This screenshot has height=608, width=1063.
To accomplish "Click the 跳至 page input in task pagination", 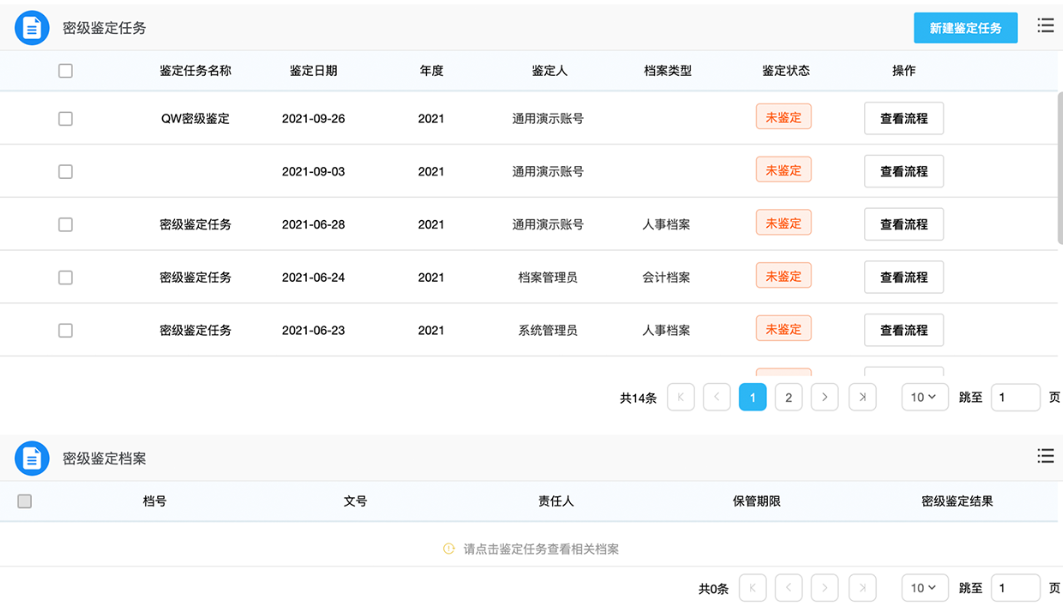I will [x=1015, y=397].
